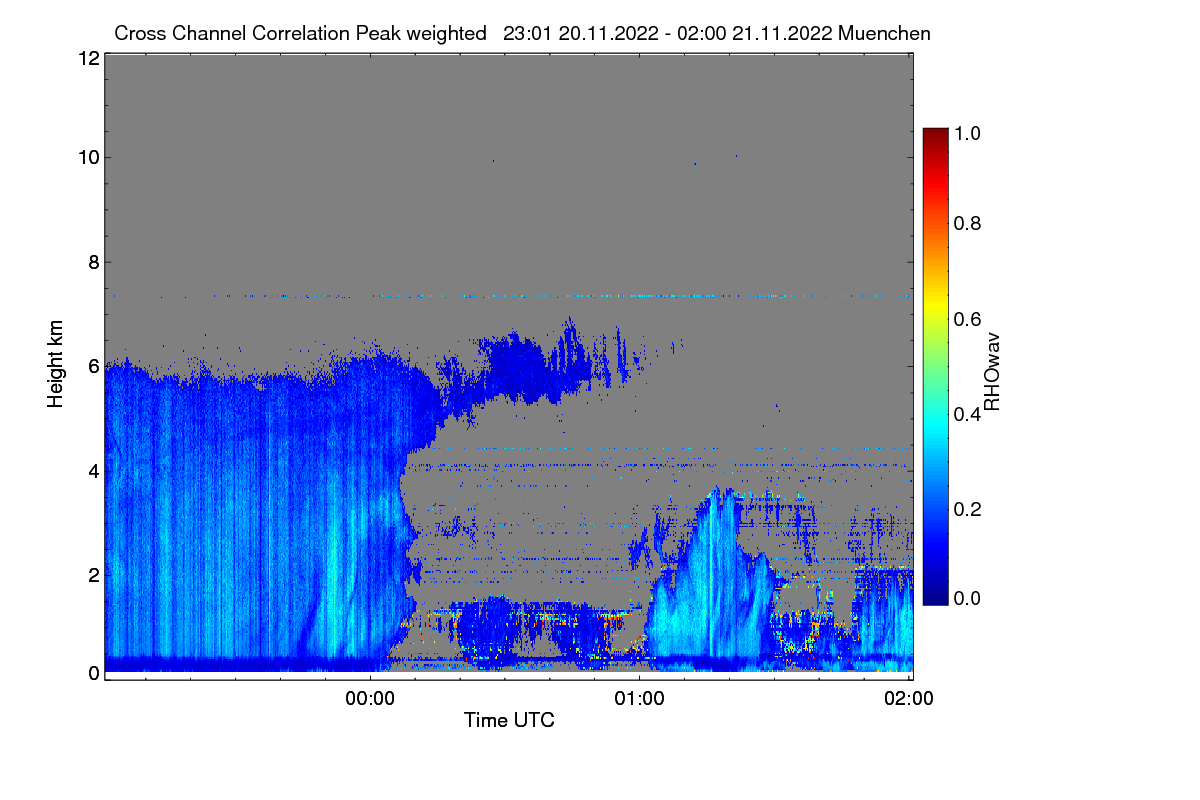Click the 00:00 time axis label
Image resolution: width=1200 pixels, height=800 pixels.
click(x=370, y=699)
